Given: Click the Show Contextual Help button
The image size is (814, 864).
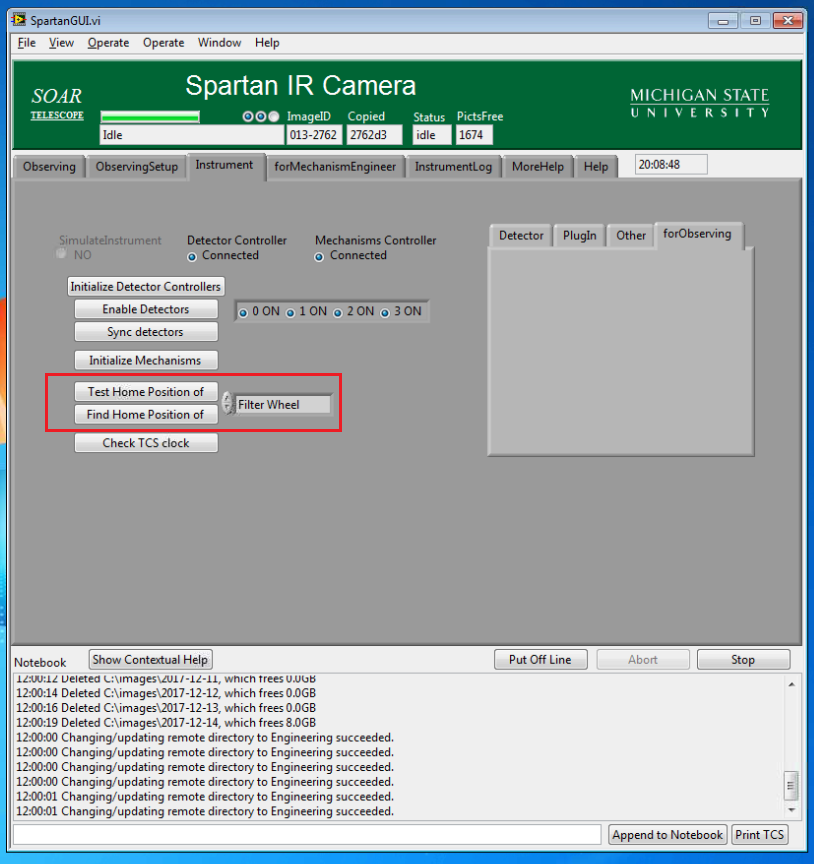Looking at the screenshot, I should coord(150,660).
